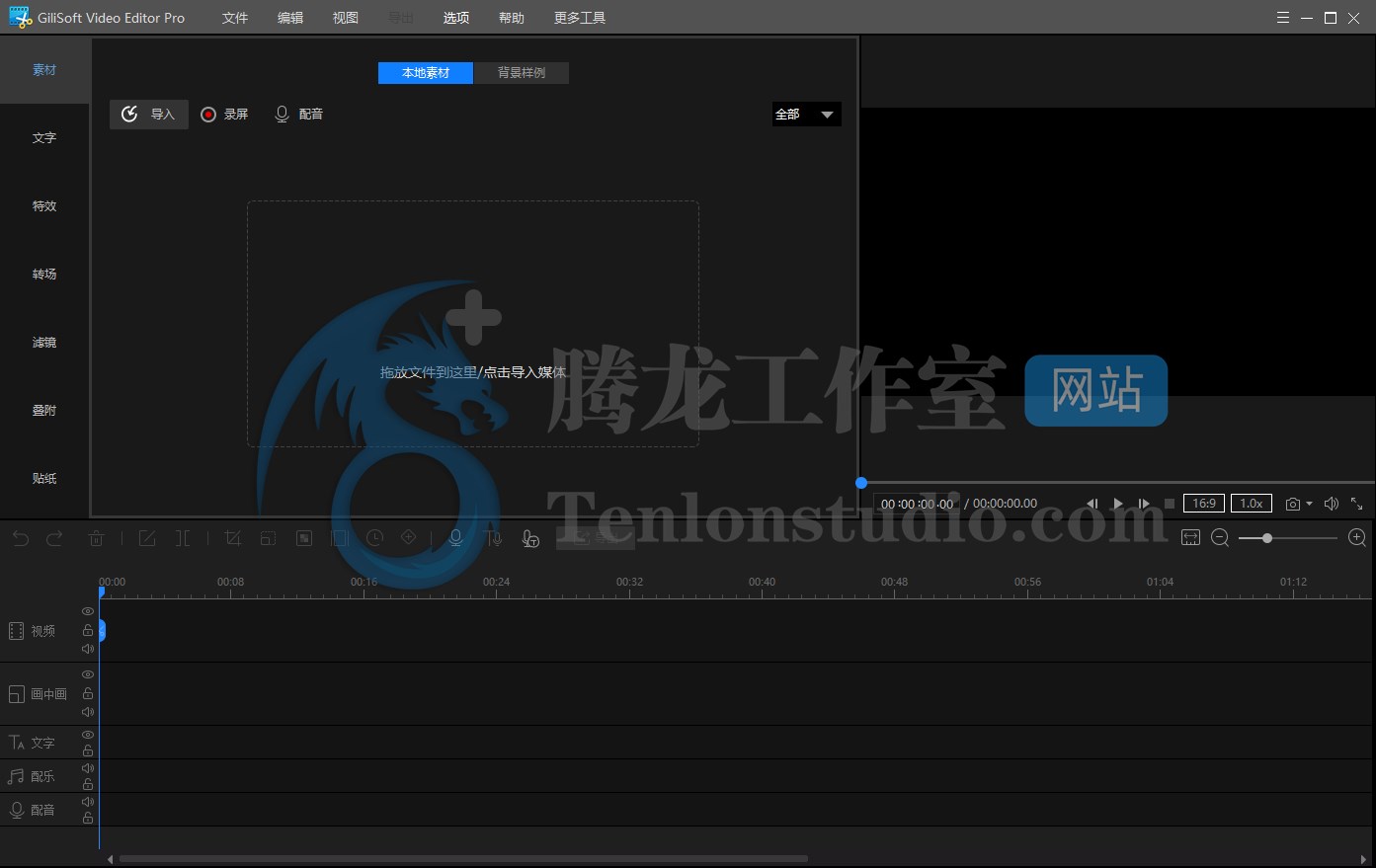The height and width of the screenshot is (868, 1376).
Task: Toggle the lock of 配乐 track
Action: (x=88, y=785)
